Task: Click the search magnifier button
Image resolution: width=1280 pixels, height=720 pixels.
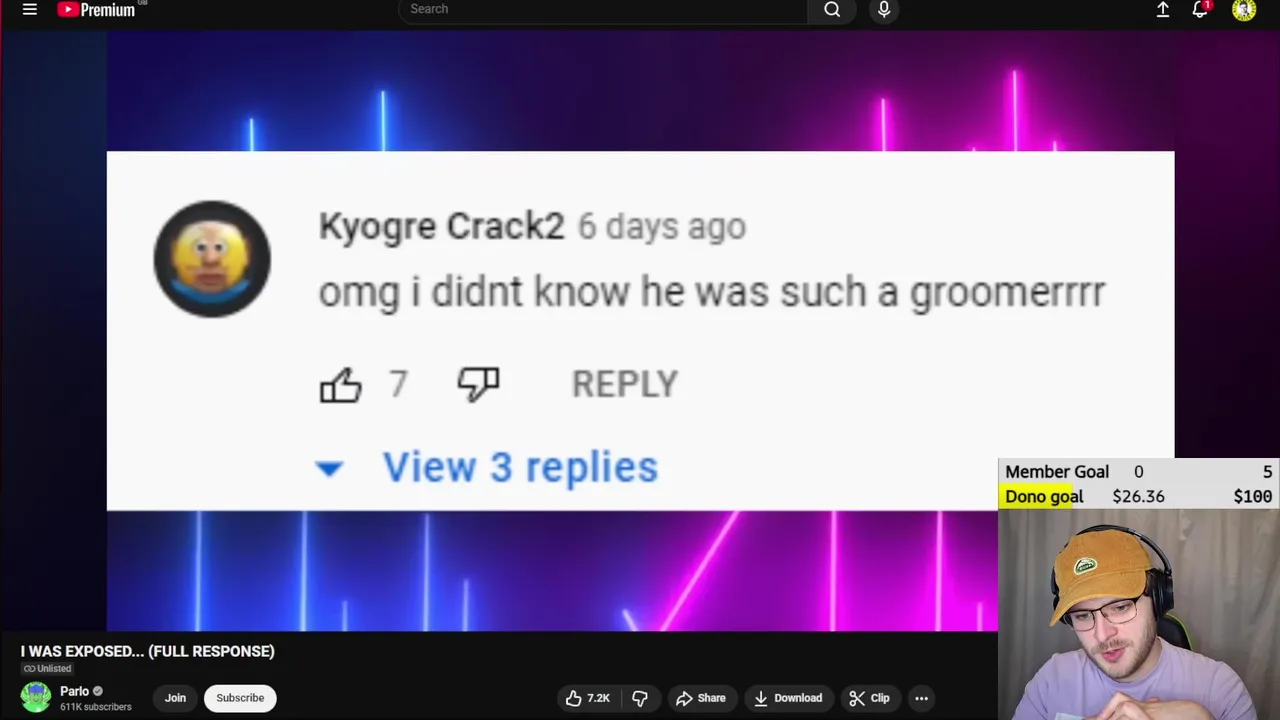Action: pos(832,10)
